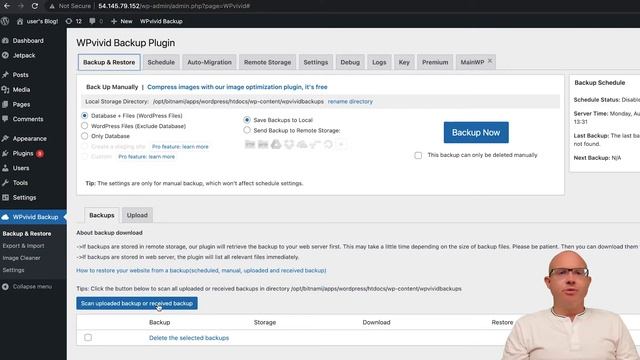Open Users in sidebar
The image size is (640, 360).
point(21,168)
